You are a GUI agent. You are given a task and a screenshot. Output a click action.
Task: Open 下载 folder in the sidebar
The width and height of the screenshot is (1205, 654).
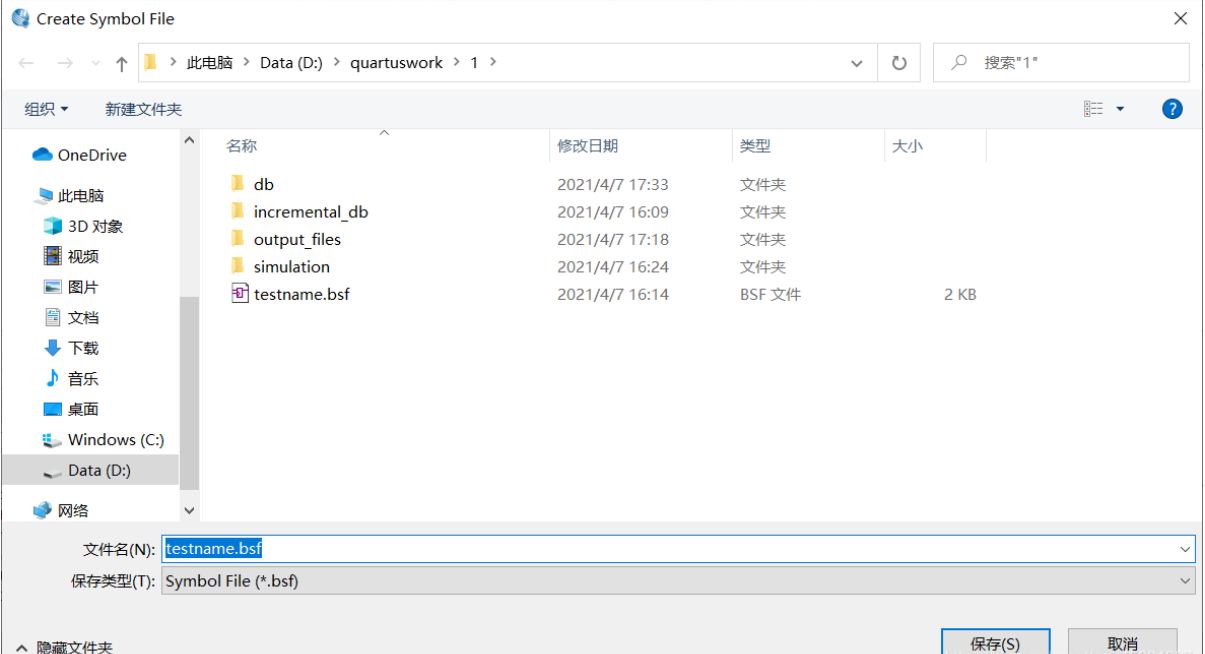pos(72,348)
